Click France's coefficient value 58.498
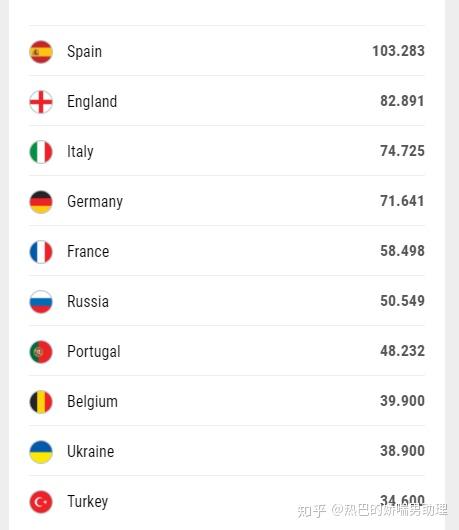 pyautogui.click(x=402, y=251)
